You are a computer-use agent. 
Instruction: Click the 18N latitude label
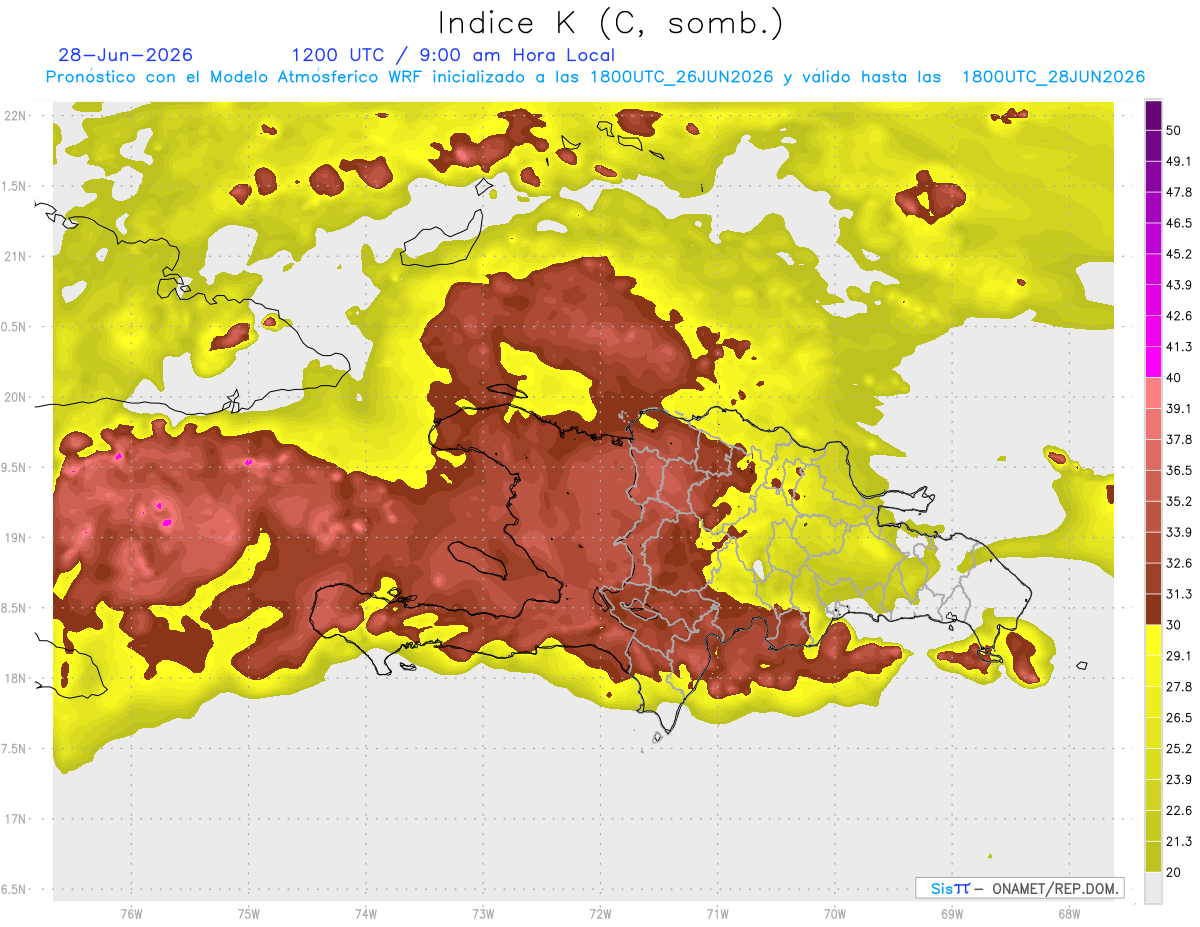coord(16,678)
